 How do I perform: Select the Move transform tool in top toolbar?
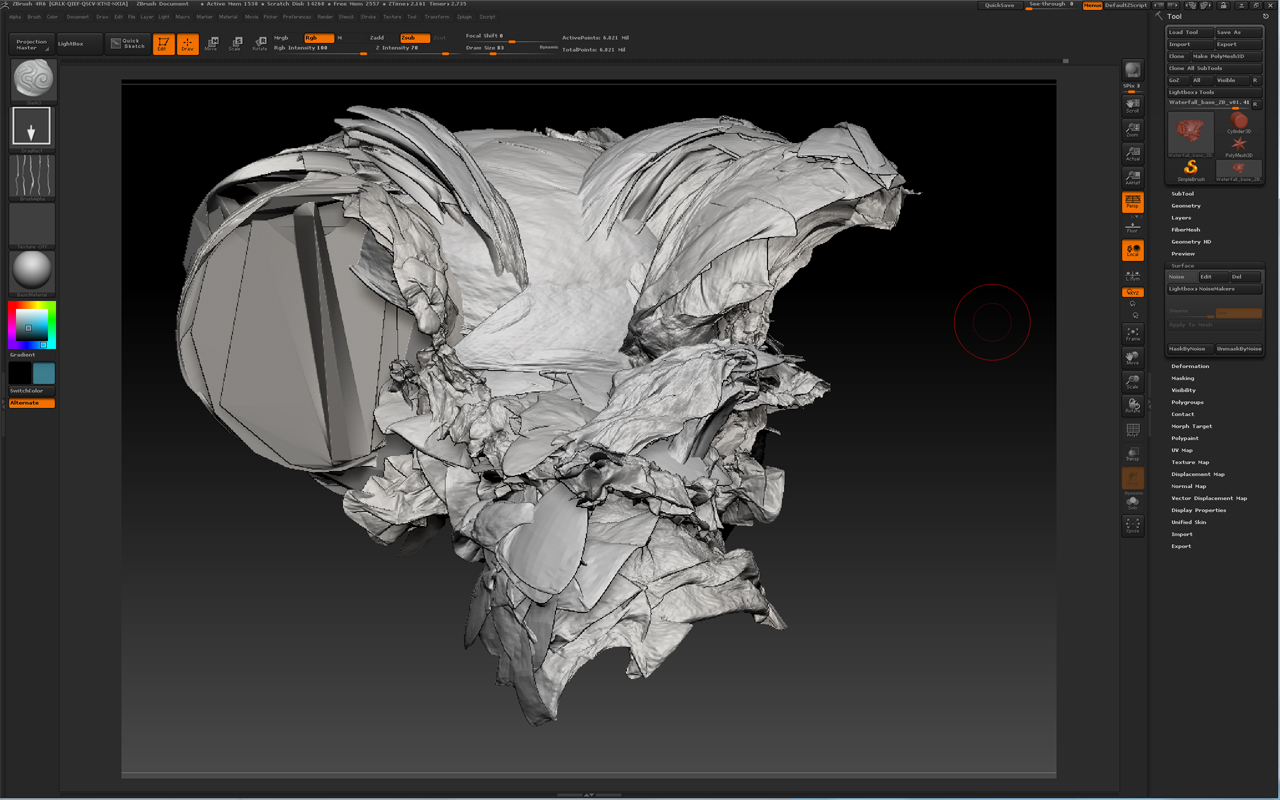[211, 44]
